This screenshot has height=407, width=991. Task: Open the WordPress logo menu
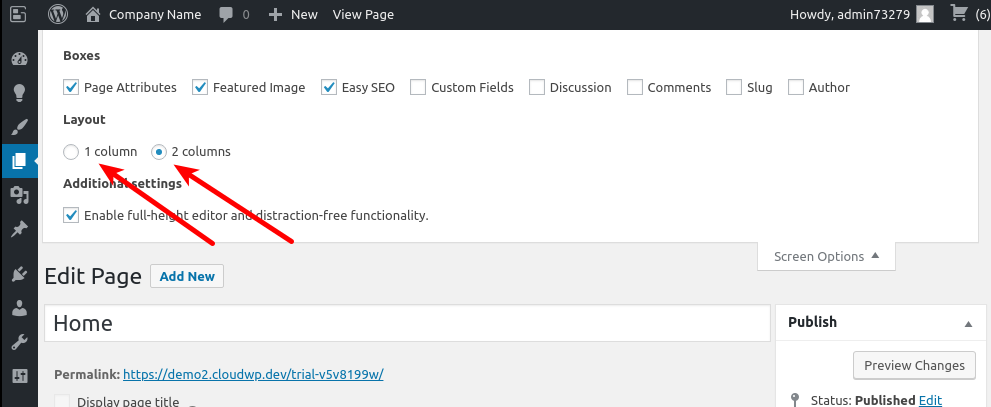point(58,14)
